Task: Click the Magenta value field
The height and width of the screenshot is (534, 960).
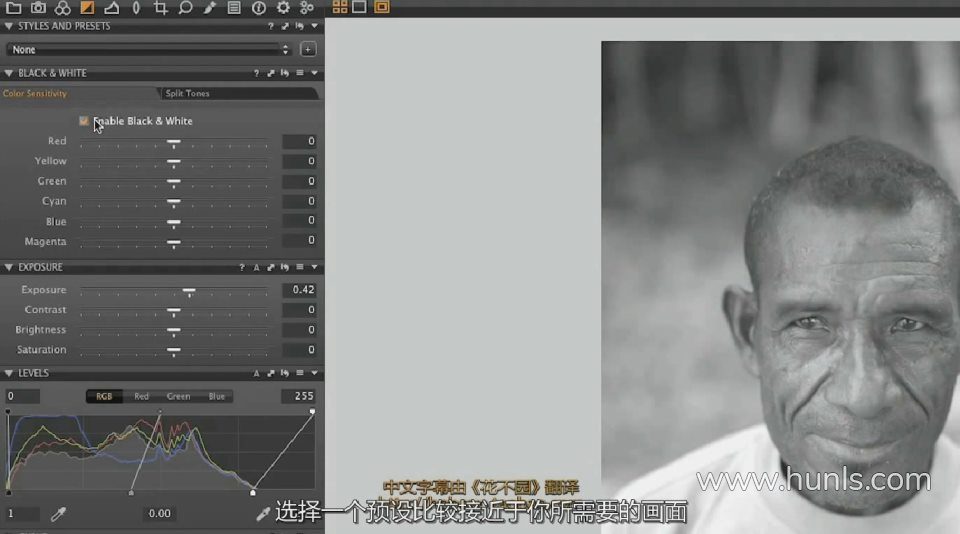Action: click(x=299, y=241)
